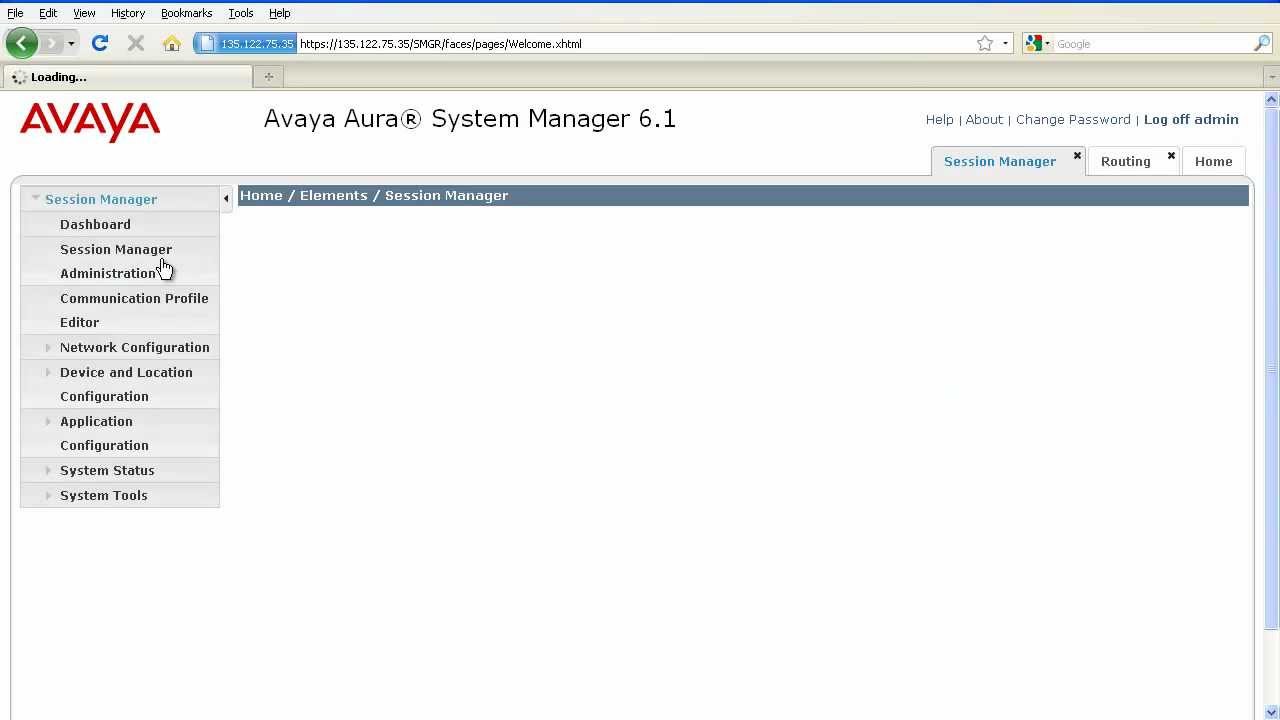Open the list all tabs dropdown
Image resolution: width=1280 pixels, height=720 pixels.
point(1272,76)
